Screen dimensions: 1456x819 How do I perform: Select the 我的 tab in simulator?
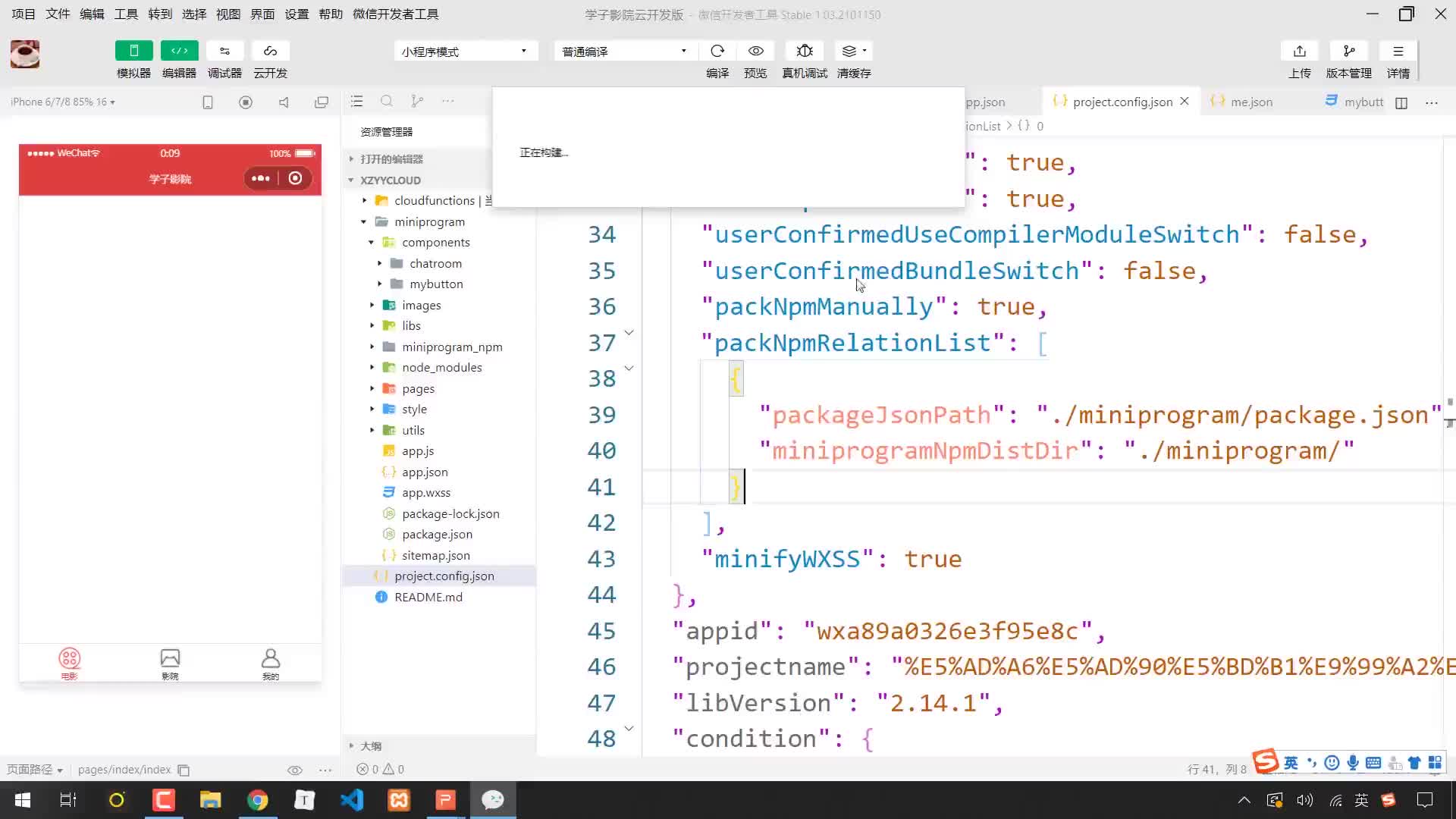click(271, 664)
